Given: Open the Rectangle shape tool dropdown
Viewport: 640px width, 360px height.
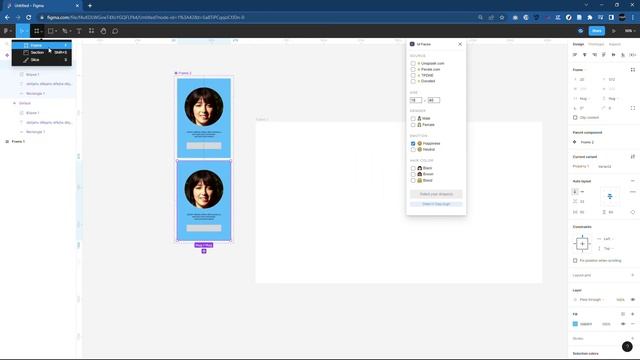Looking at the screenshot, I should 55,31.
